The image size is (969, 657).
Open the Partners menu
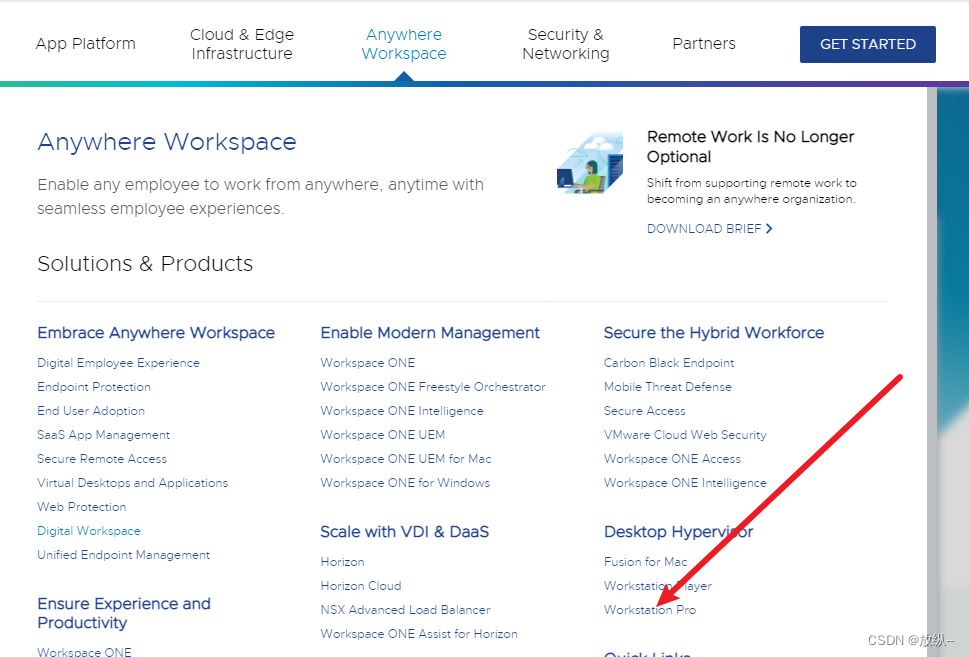click(704, 44)
